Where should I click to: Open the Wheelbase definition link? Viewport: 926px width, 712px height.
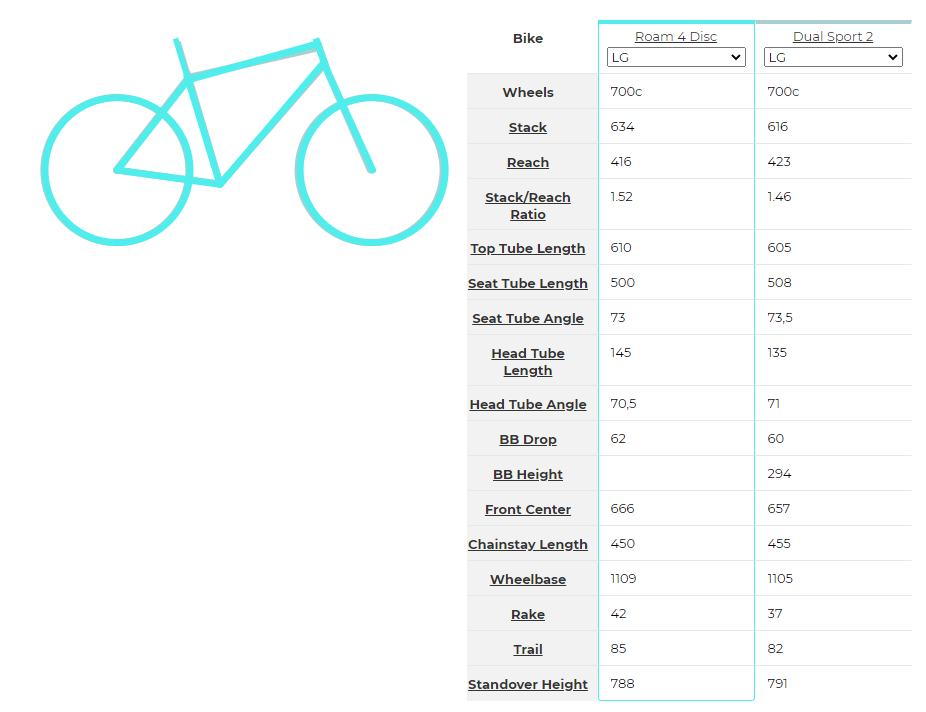[x=528, y=579]
